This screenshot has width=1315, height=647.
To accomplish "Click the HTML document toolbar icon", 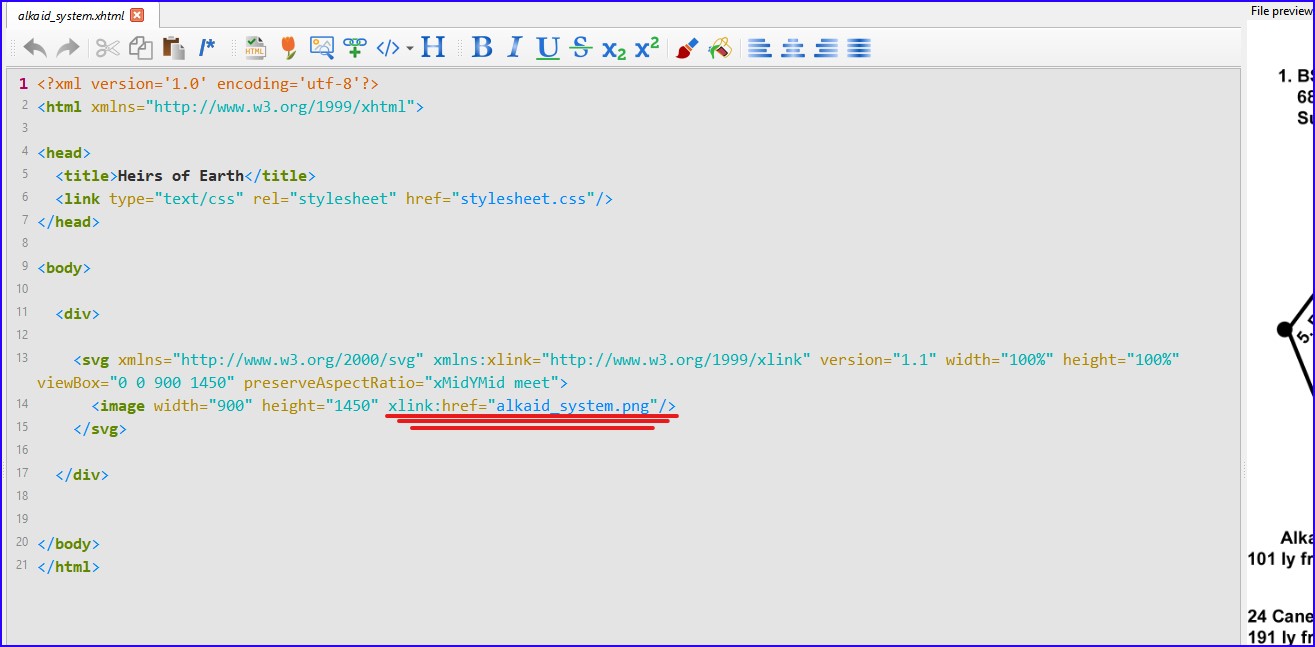I will (255, 47).
